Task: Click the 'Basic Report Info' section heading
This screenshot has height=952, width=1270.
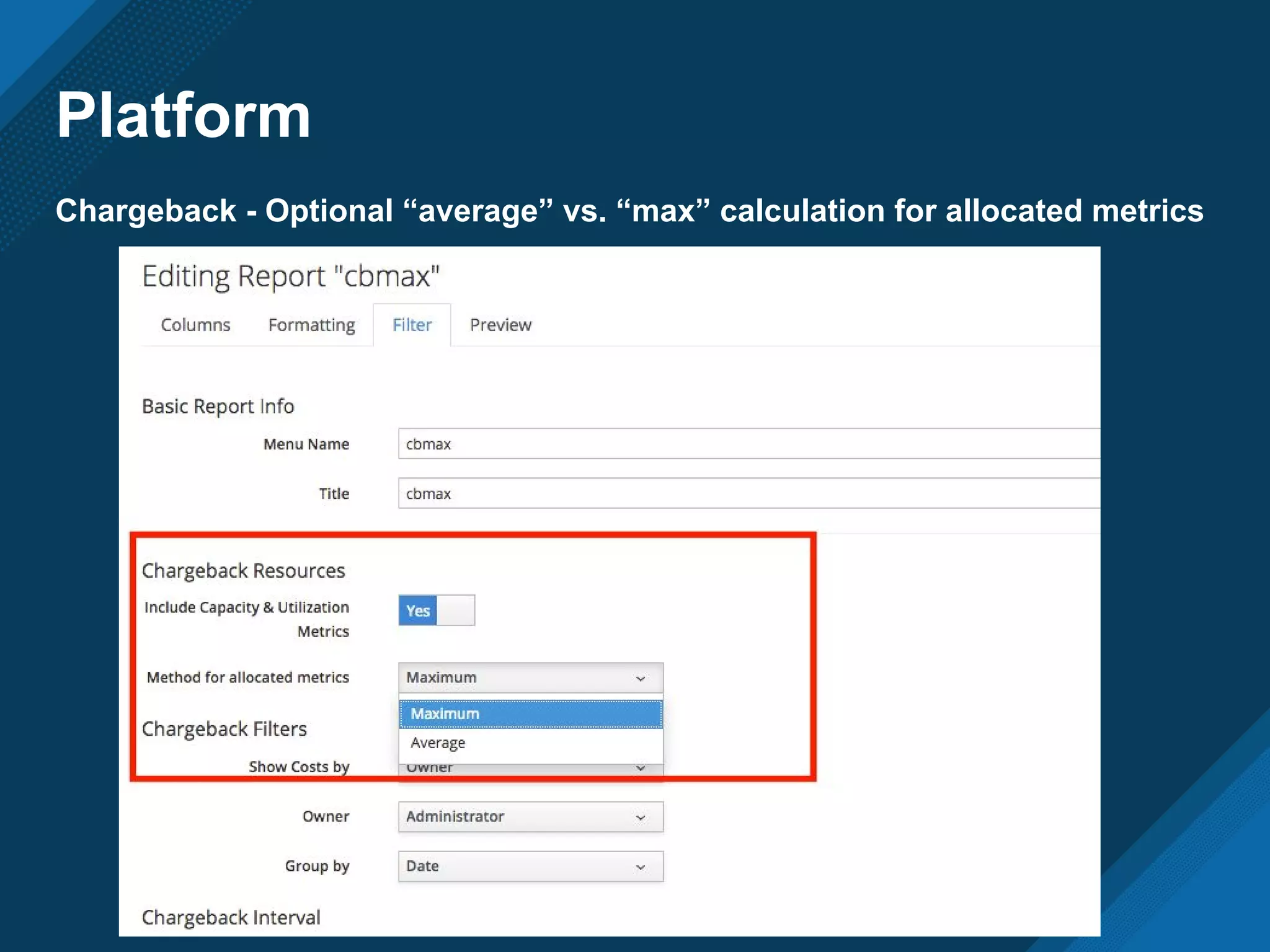Action: (218, 407)
